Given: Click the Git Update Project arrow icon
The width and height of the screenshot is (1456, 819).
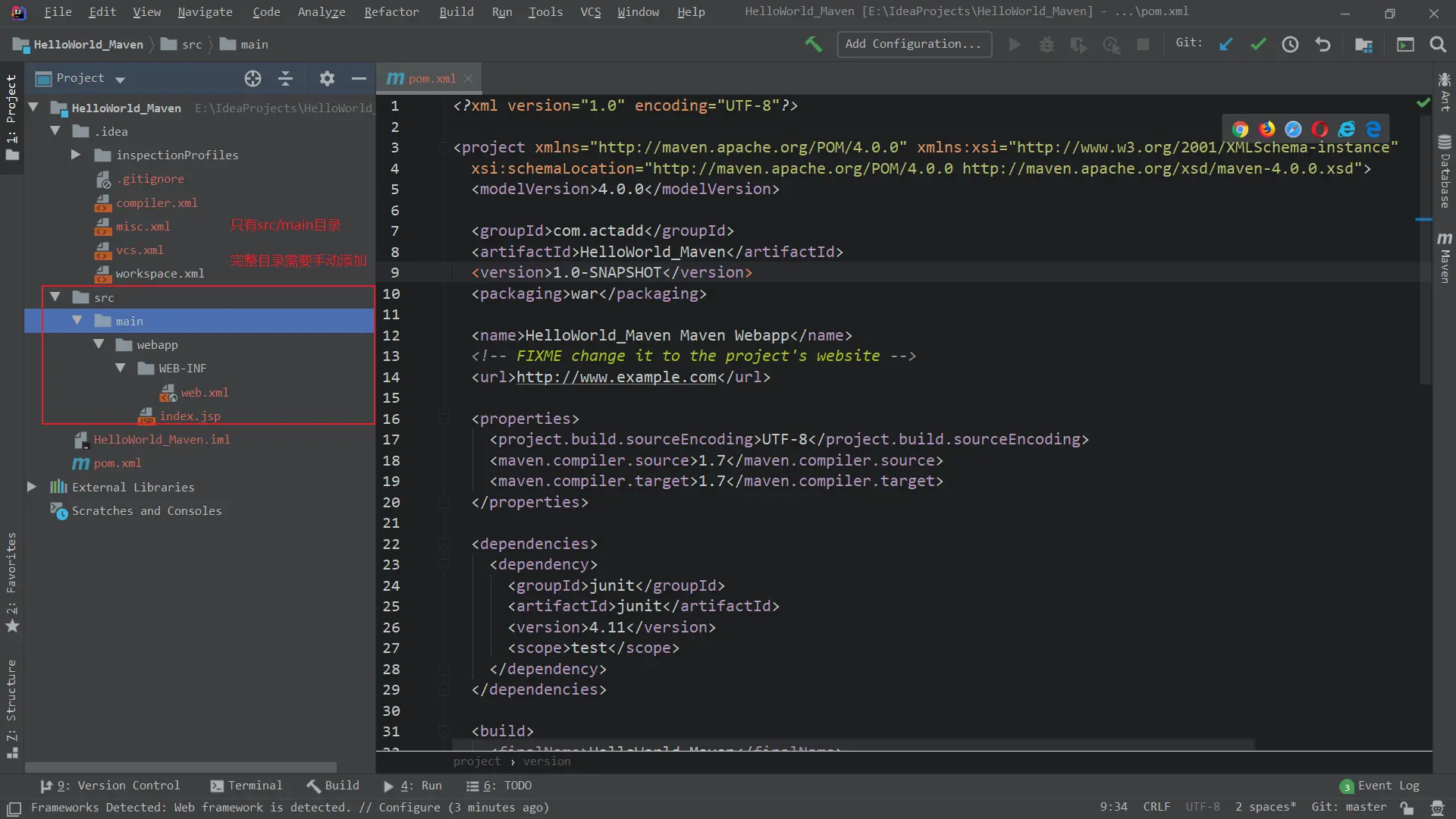Looking at the screenshot, I should (1225, 45).
